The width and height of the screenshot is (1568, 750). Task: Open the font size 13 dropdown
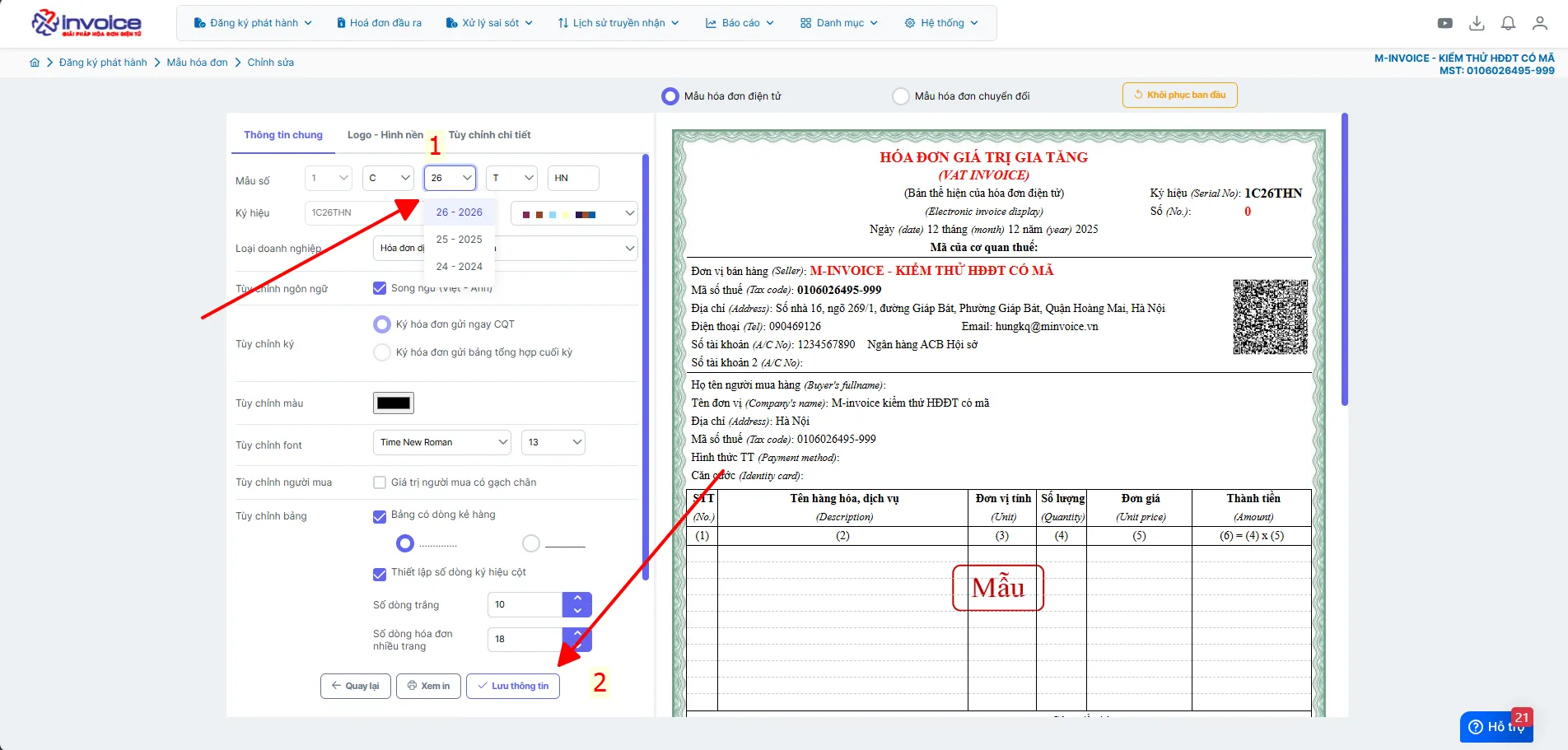tap(553, 442)
